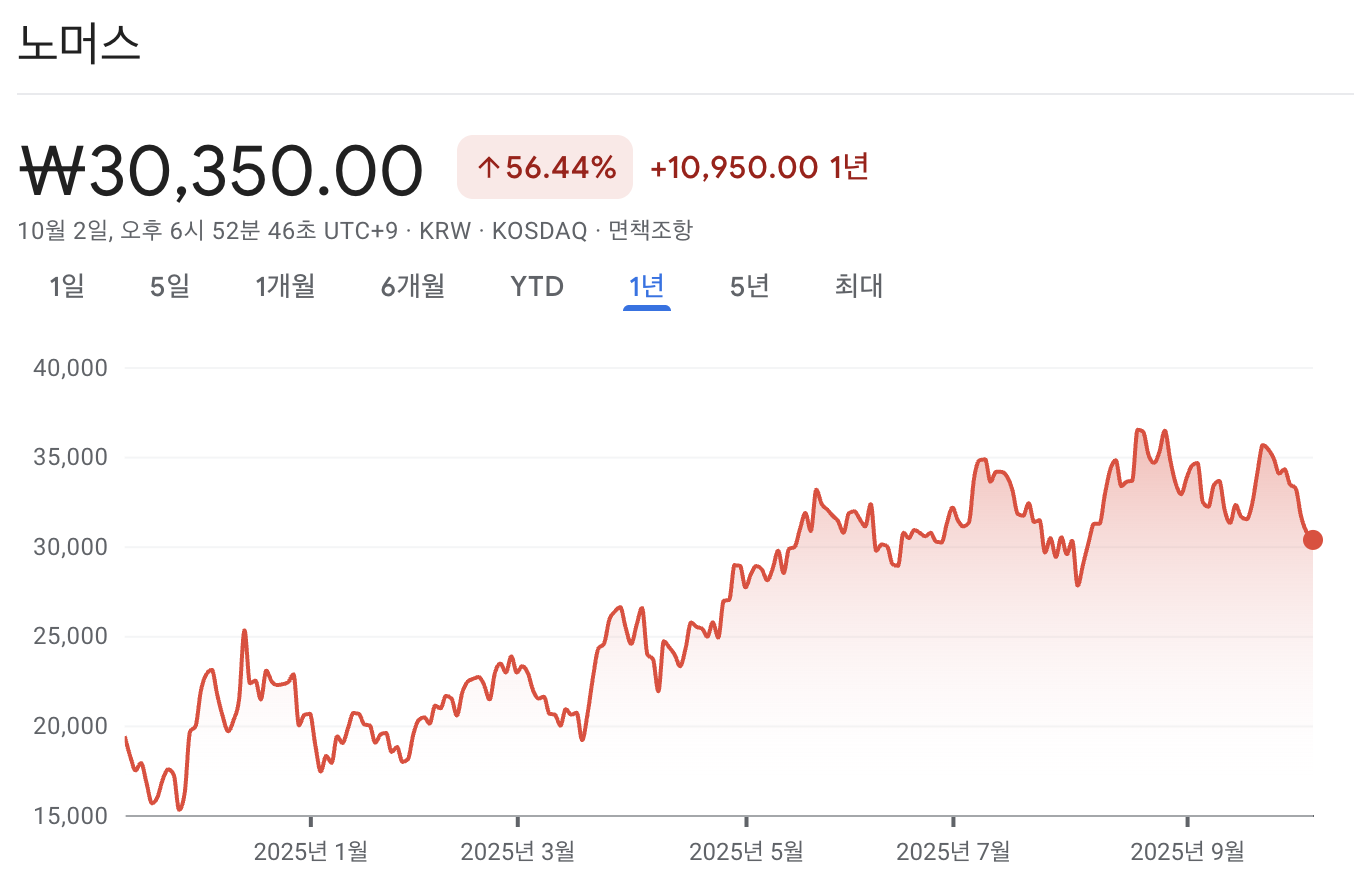
Task: Click the ₩30,350.00 stock price
Action: click(x=222, y=167)
